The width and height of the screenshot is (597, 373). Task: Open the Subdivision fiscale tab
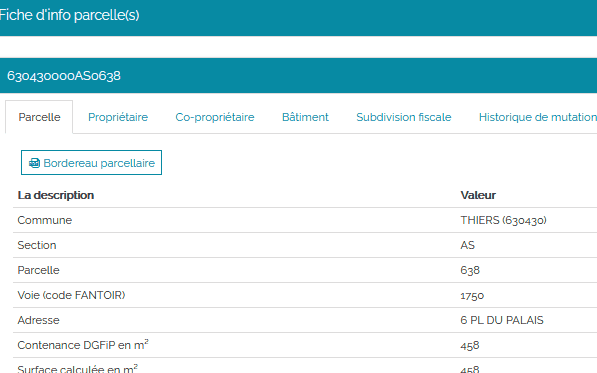(404, 117)
